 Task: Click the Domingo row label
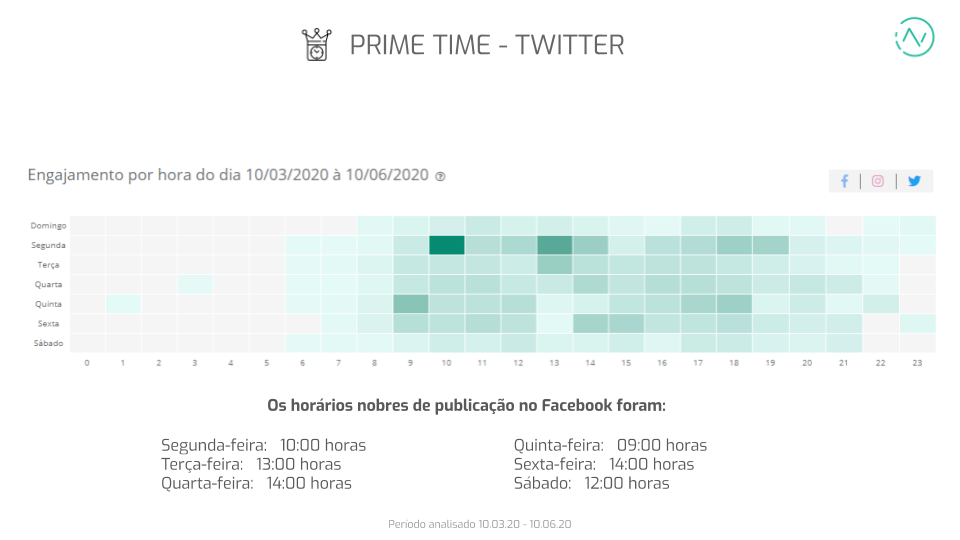(x=48, y=226)
